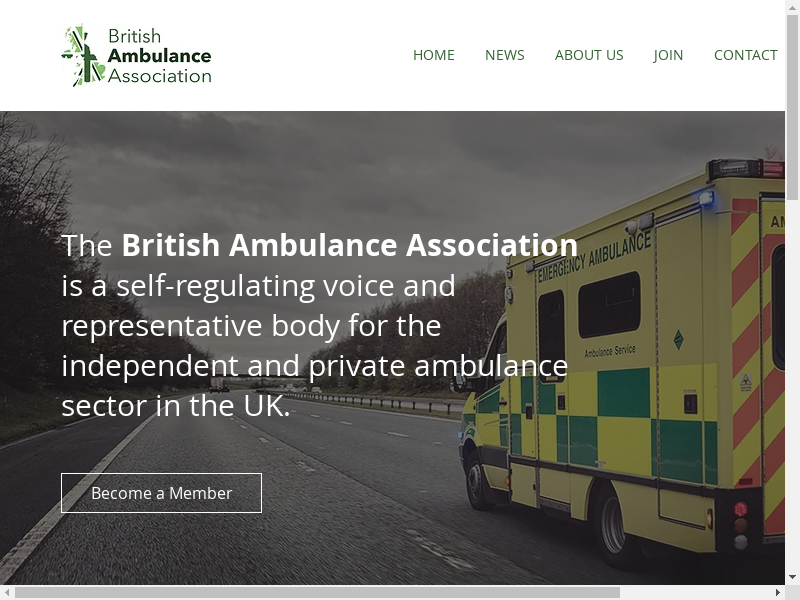Click the Become a Member button
This screenshot has width=800, height=600.
161,493
